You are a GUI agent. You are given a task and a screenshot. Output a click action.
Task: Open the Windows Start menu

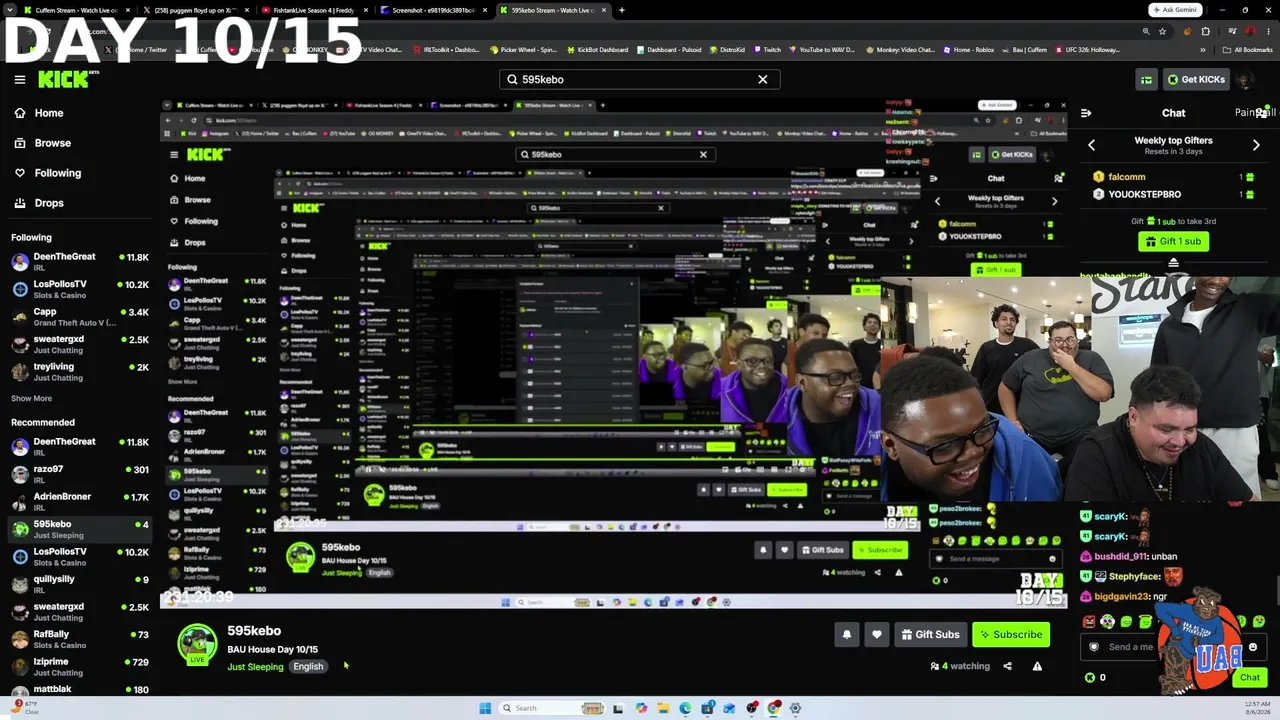(x=485, y=708)
